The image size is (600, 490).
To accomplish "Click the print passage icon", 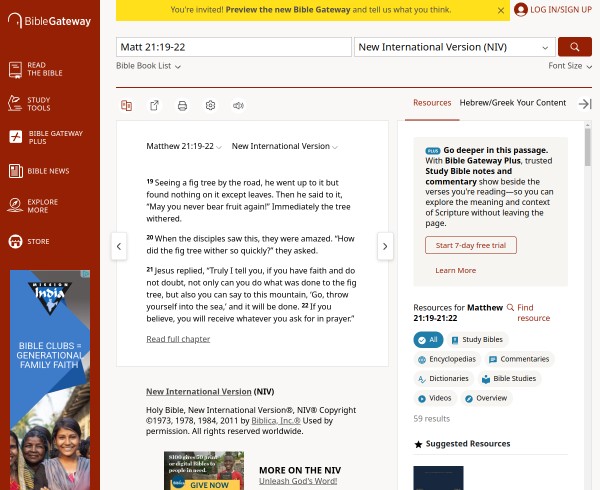I will (x=182, y=106).
